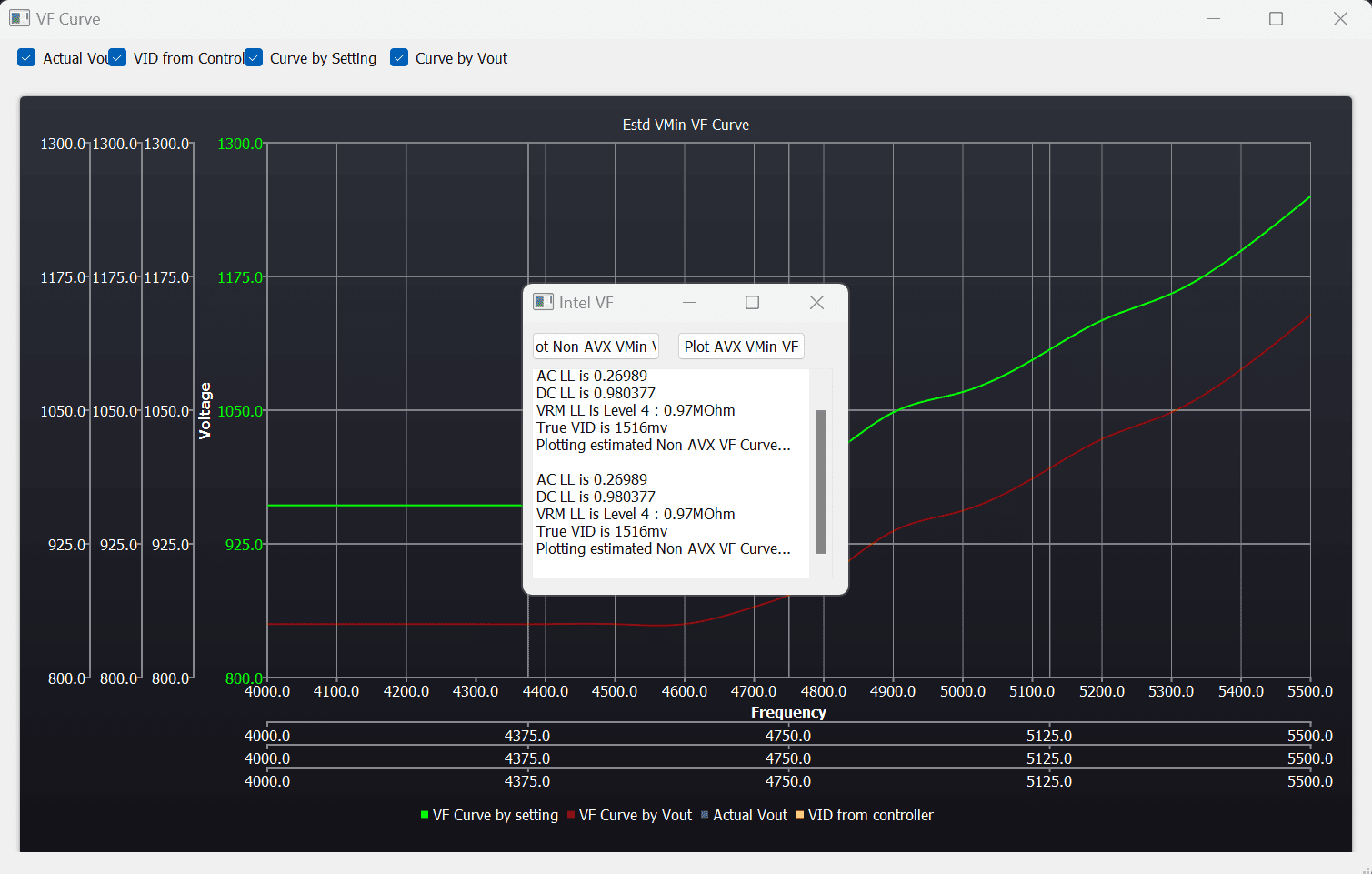
Task: Click the 'Frequency' axis title
Action: pos(788,712)
